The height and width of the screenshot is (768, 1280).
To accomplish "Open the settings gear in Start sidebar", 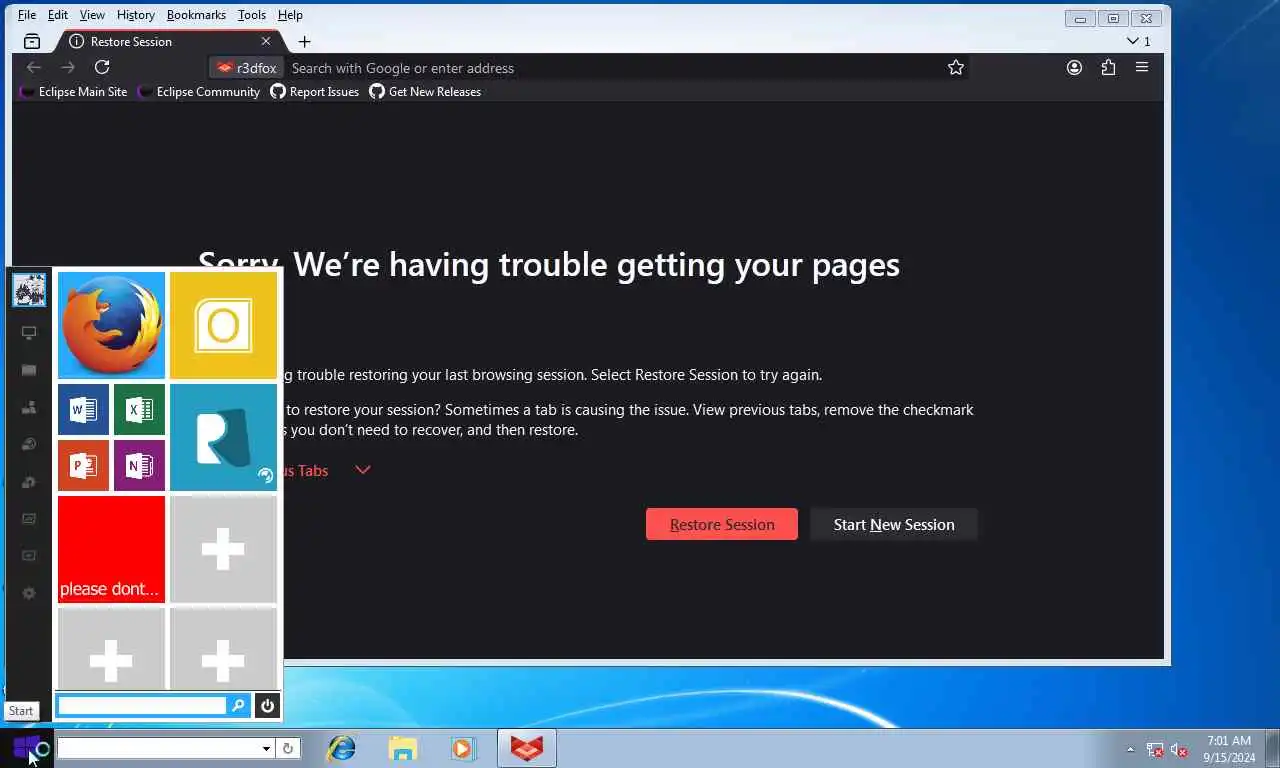I will [29, 593].
